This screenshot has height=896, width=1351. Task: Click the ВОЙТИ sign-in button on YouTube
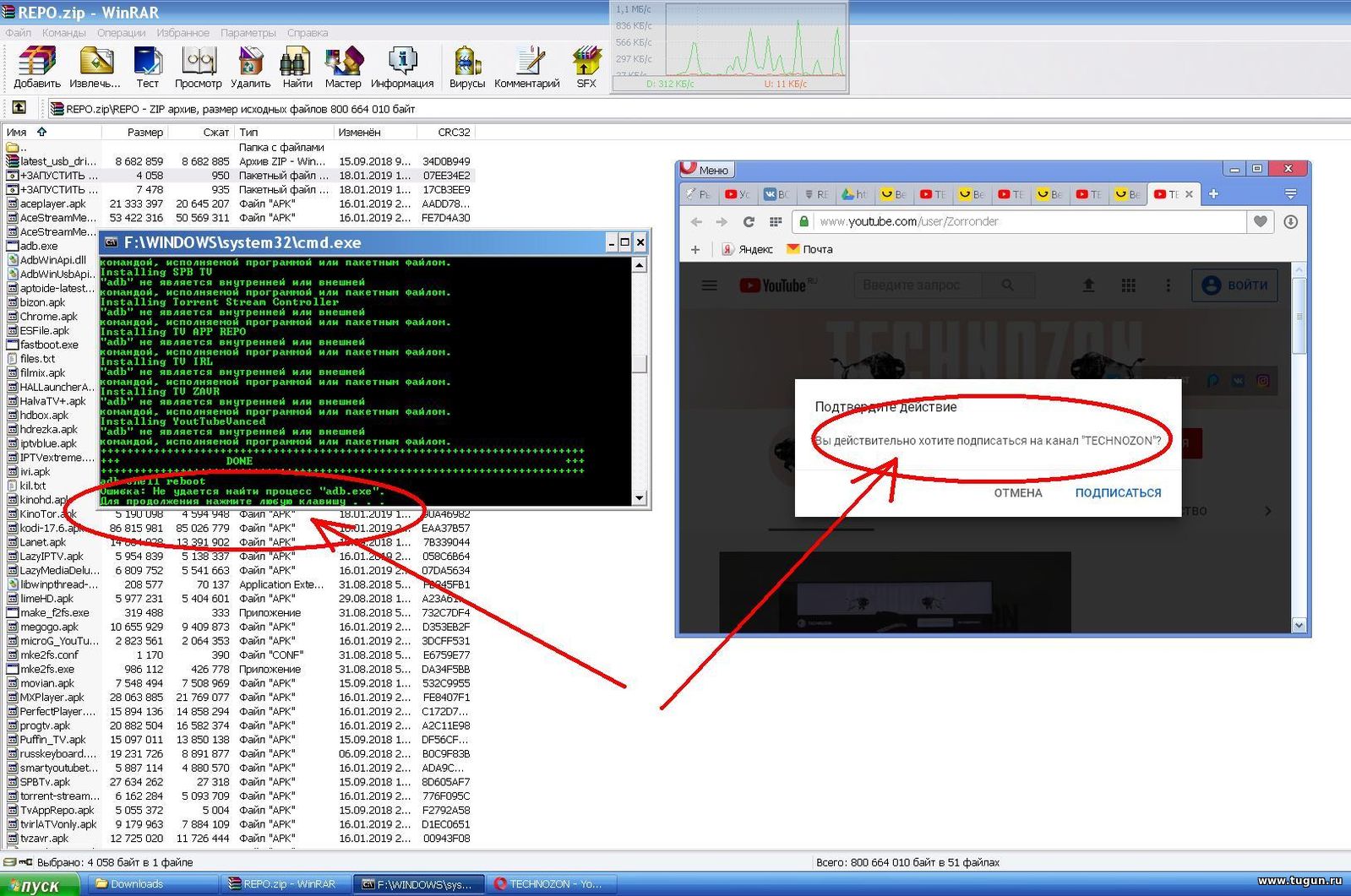(x=1234, y=285)
